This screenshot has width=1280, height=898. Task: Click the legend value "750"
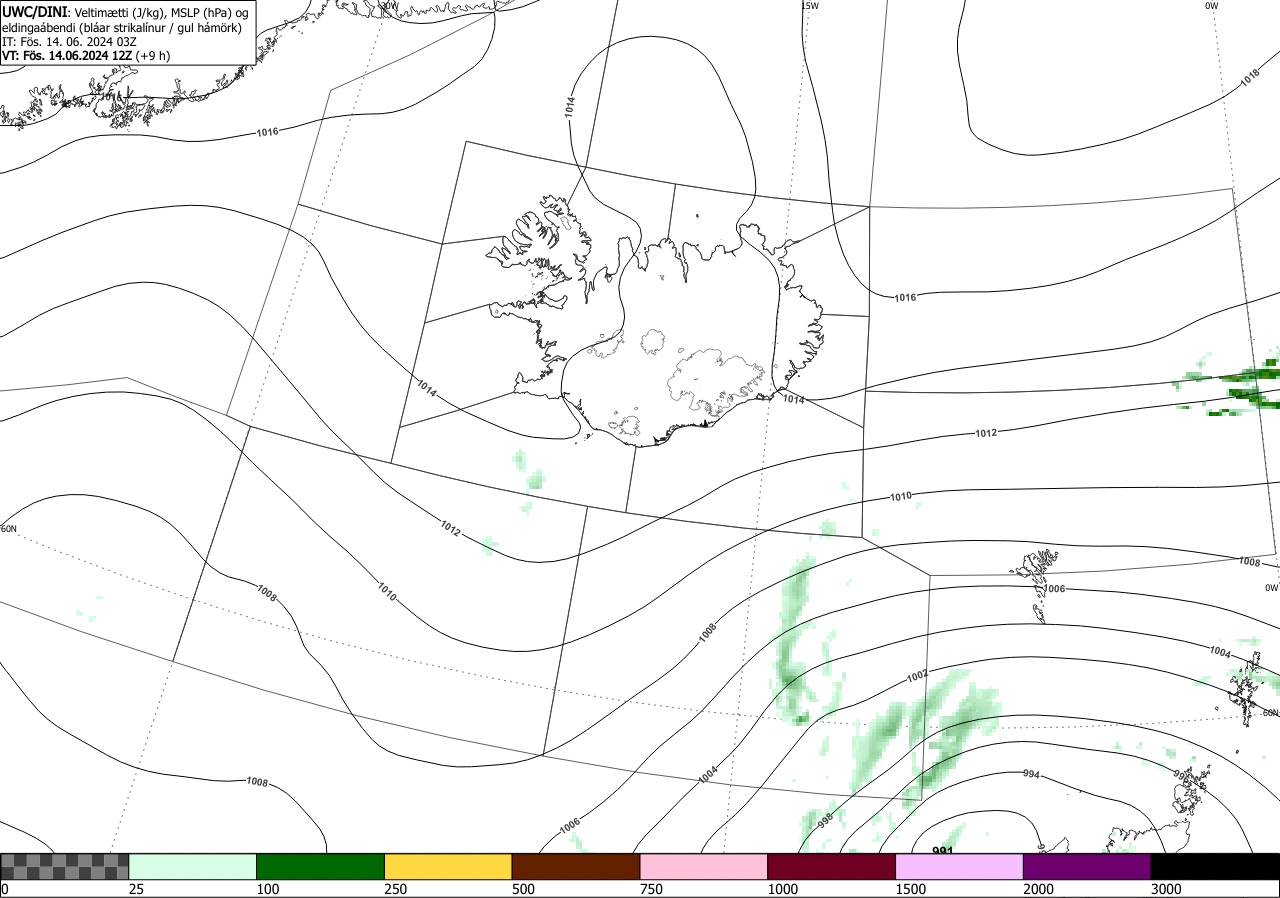tap(651, 889)
